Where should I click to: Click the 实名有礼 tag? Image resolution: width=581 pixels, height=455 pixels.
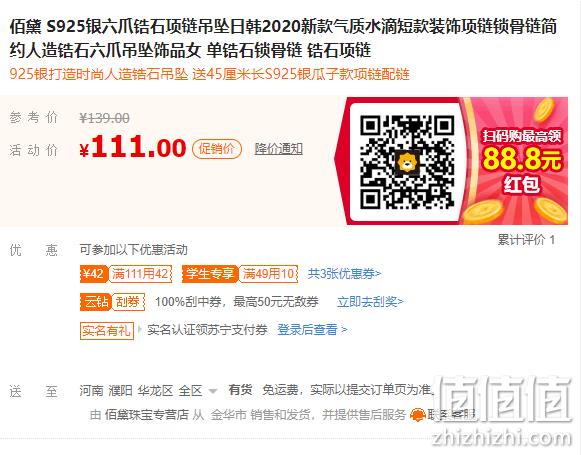pyautogui.click(x=107, y=331)
